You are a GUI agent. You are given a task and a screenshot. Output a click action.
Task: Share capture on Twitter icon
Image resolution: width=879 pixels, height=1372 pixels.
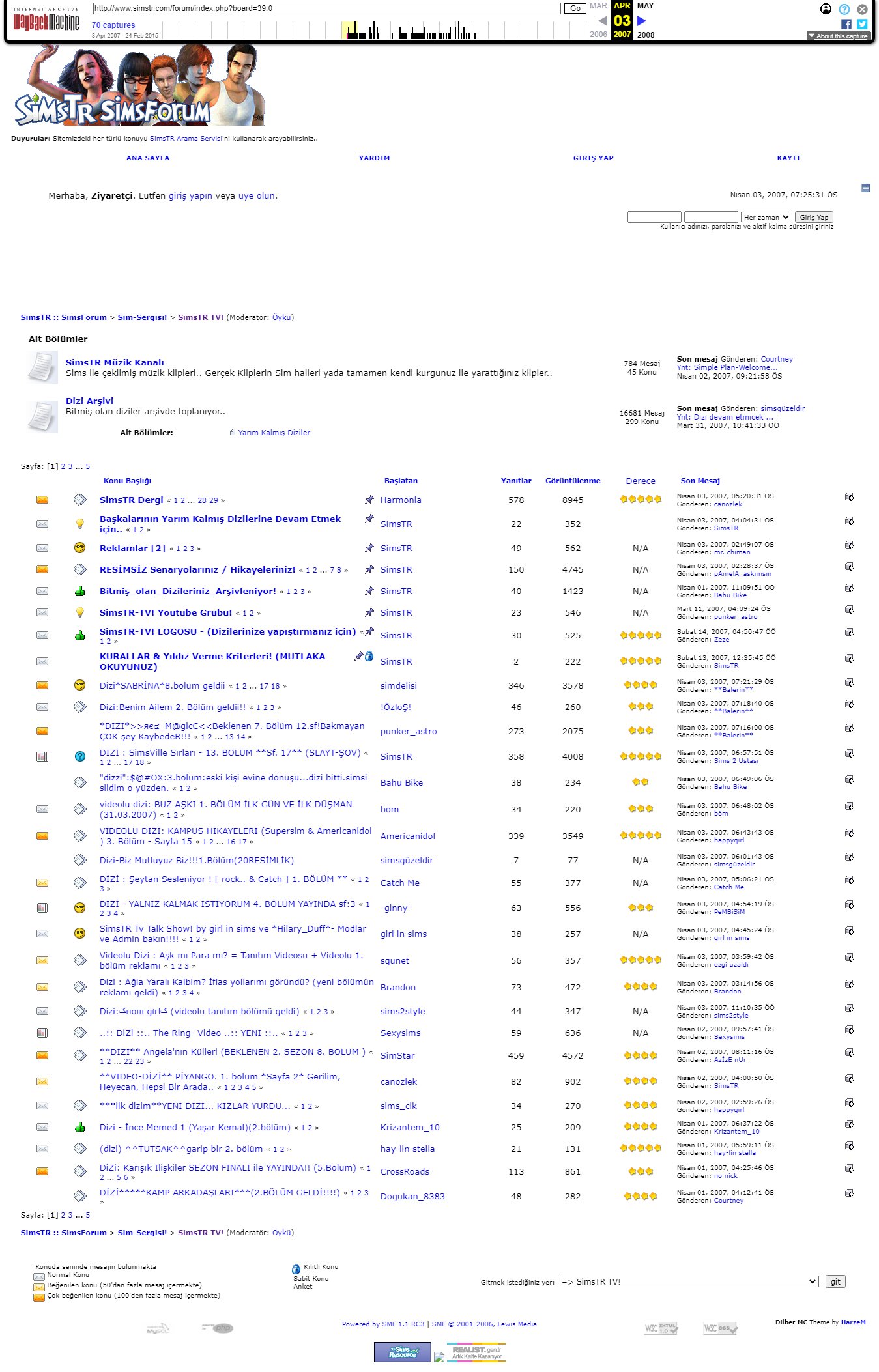[x=862, y=24]
